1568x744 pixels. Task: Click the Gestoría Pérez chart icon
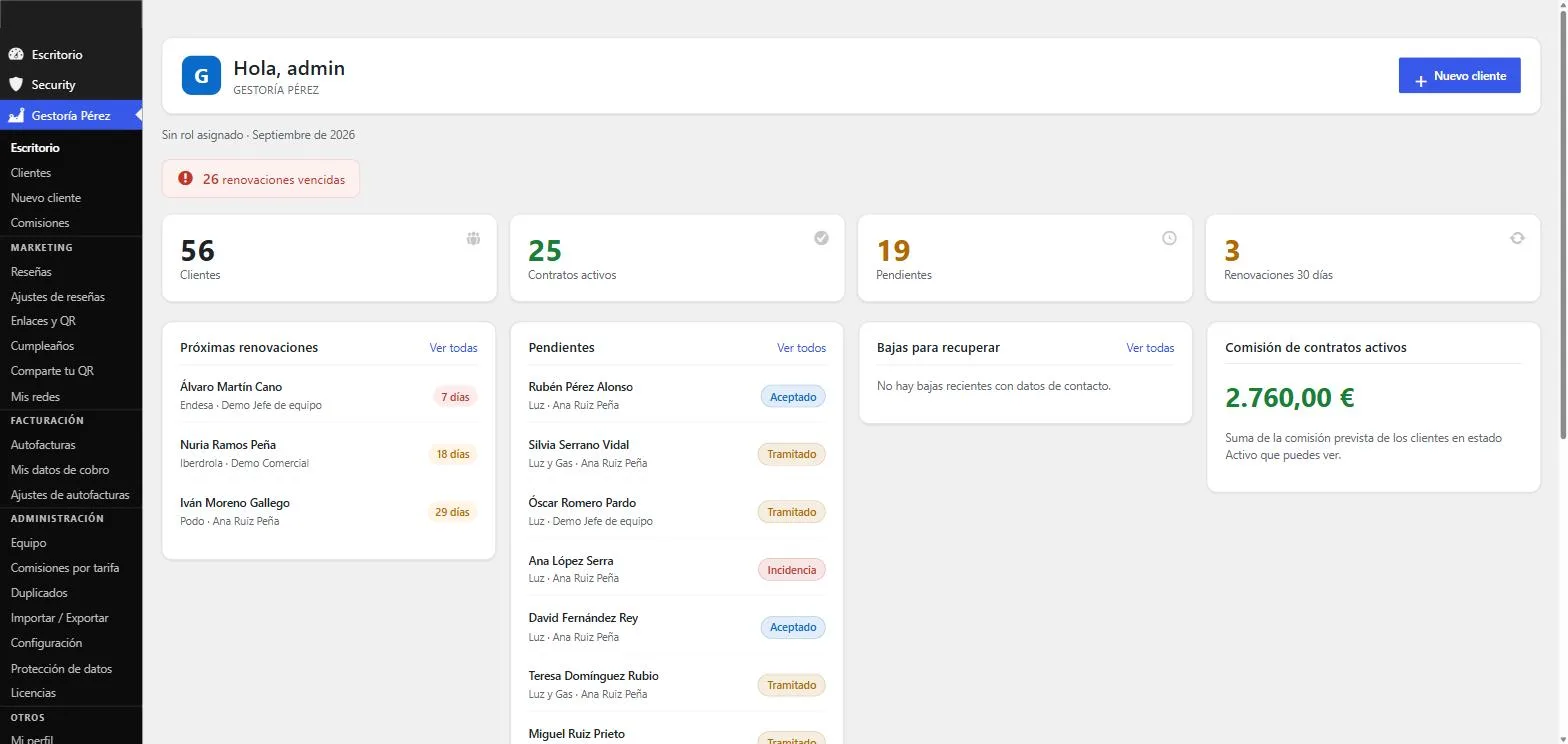click(x=16, y=115)
